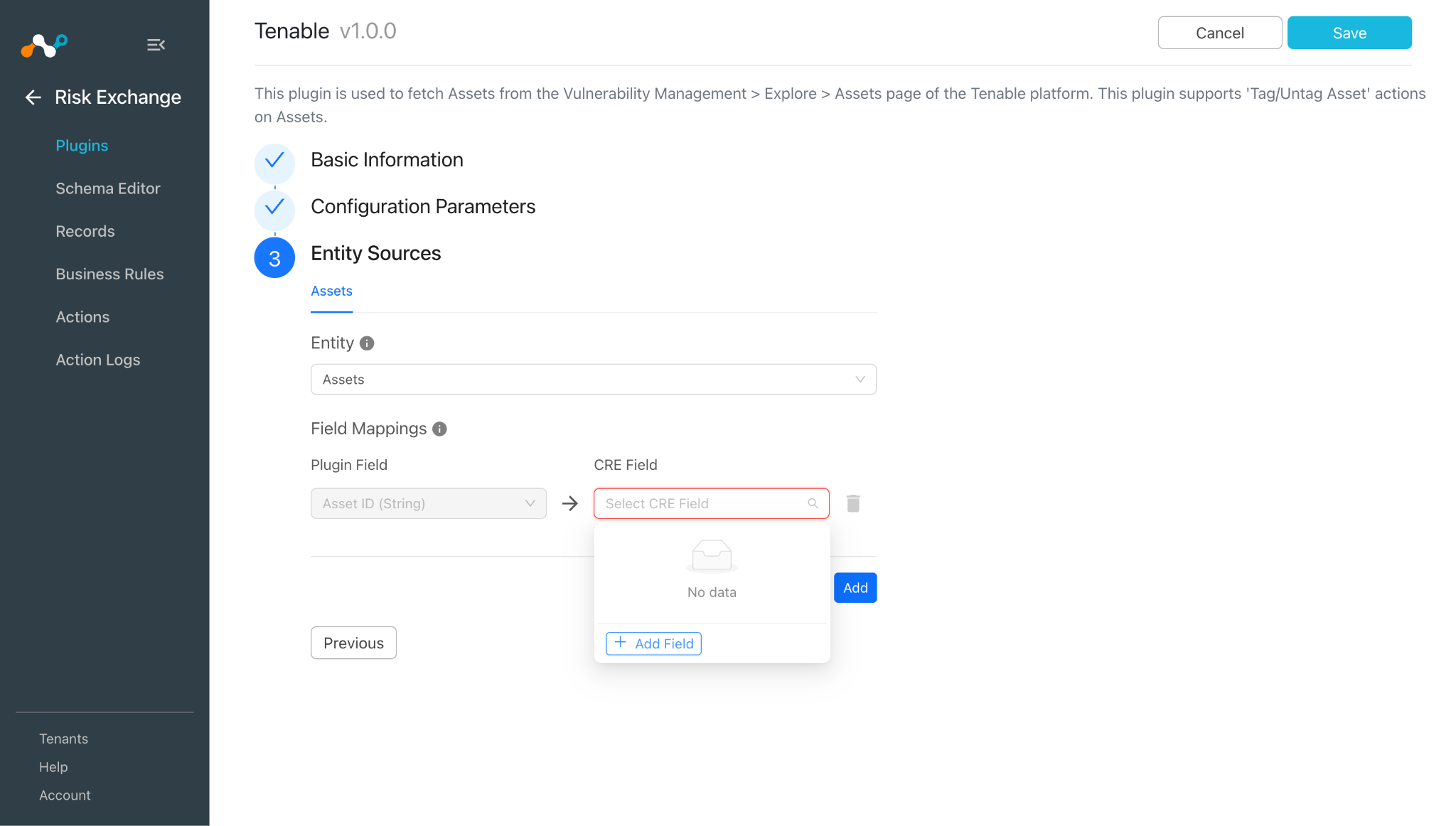The height and width of the screenshot is (826, 1456).
Task: Click the Add Field button
Action: tap(653, 643)
